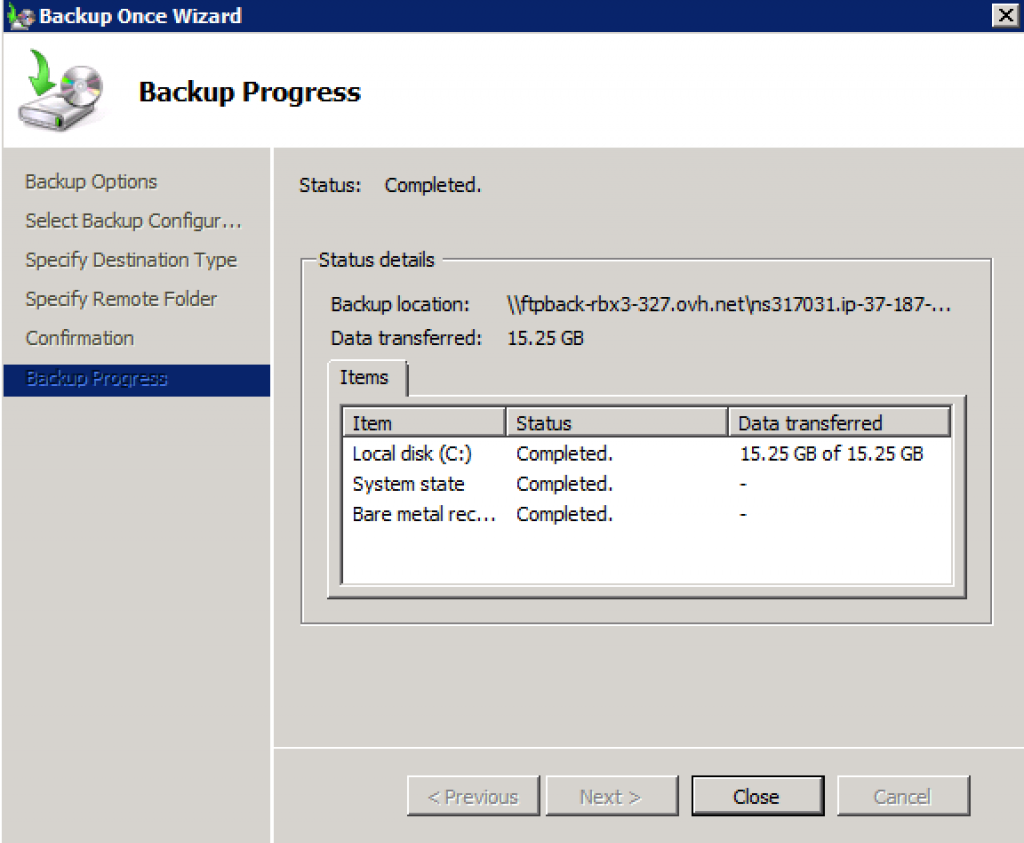This screenshot has height=843, width=1024.
Task: Click the Previous button
Action: click(x=473, y=796)
